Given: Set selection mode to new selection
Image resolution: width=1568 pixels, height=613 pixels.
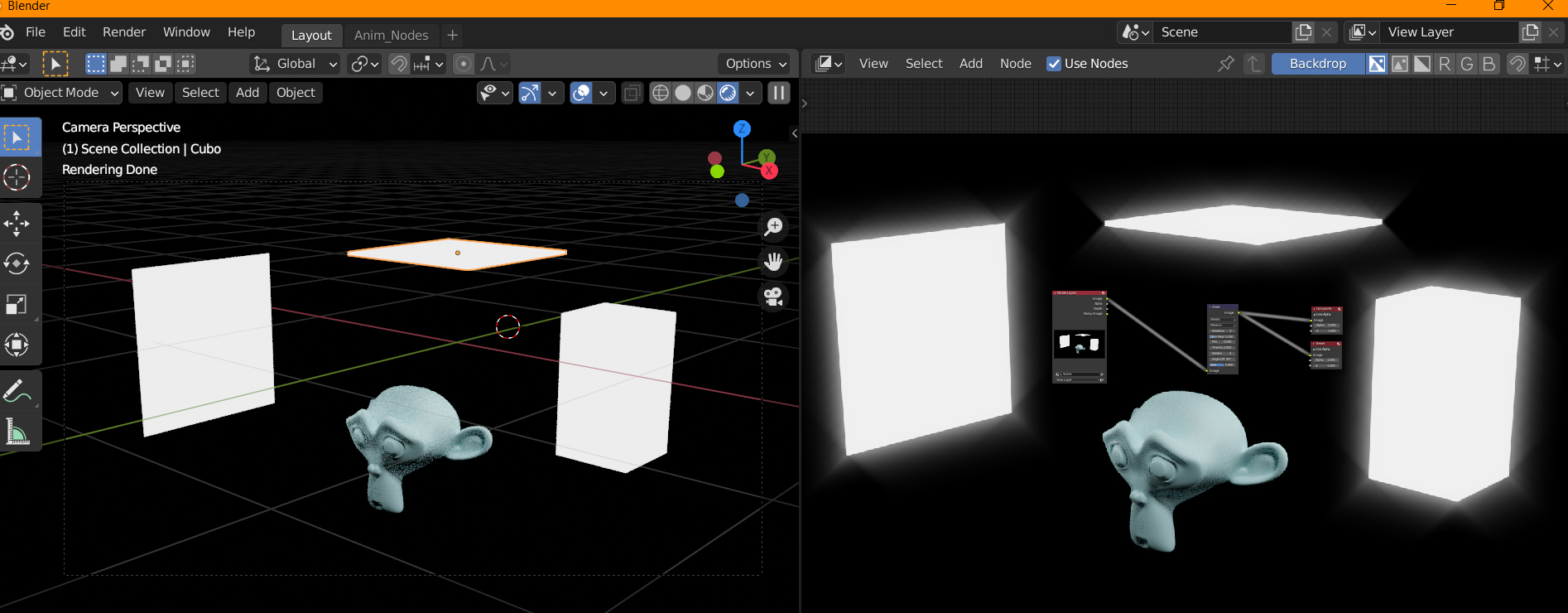Looking at the screenshot, I should click(96, 64).
